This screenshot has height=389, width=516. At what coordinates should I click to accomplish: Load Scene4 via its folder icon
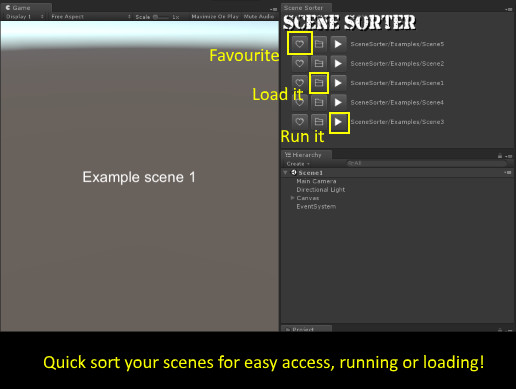(x=319, y=102)
